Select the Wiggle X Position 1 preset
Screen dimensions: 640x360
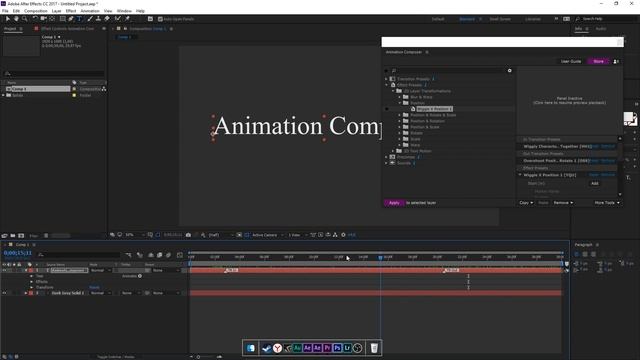tap(434, 109)
